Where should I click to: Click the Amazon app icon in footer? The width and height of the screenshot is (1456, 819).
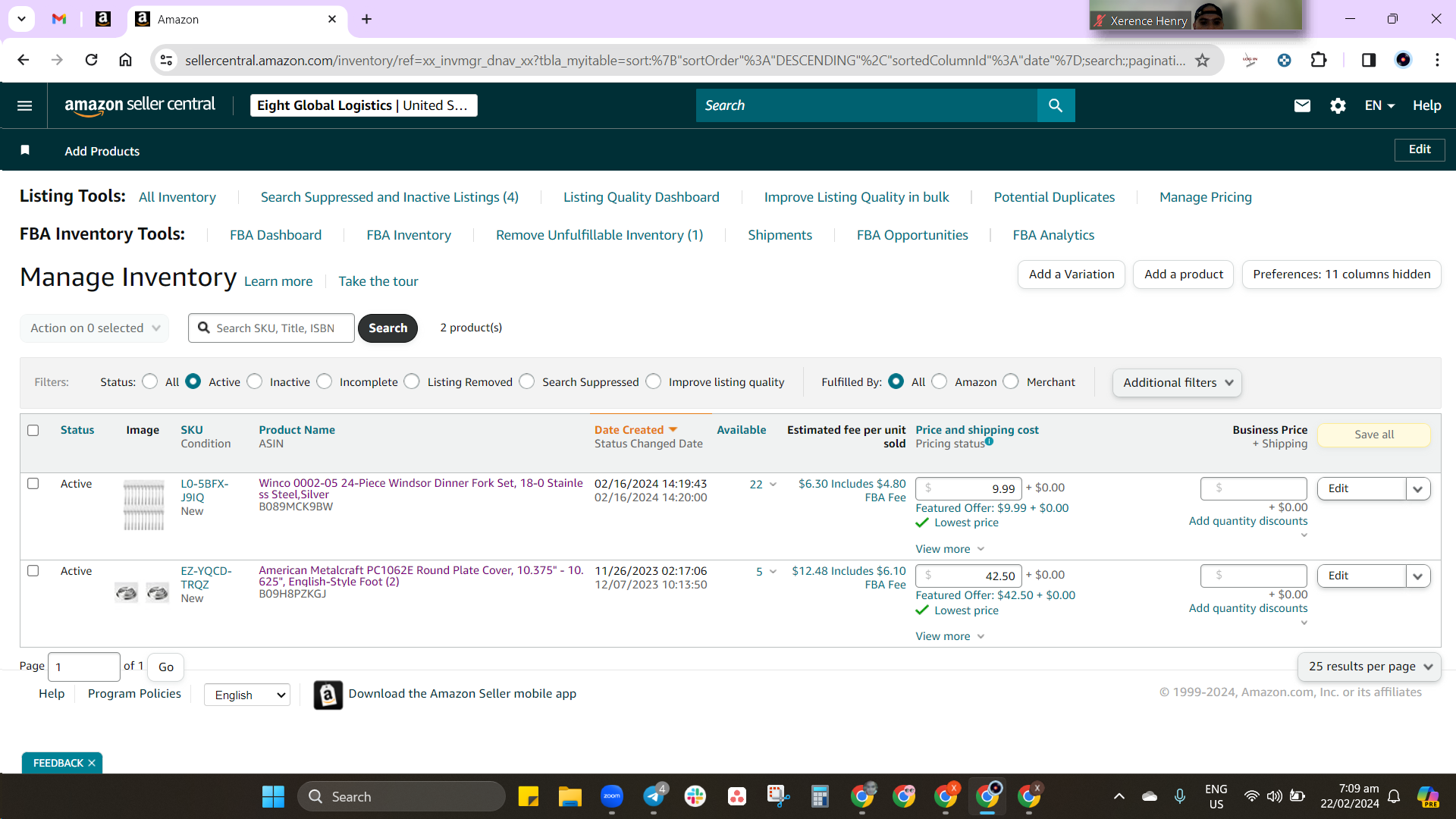pos(328,695)
